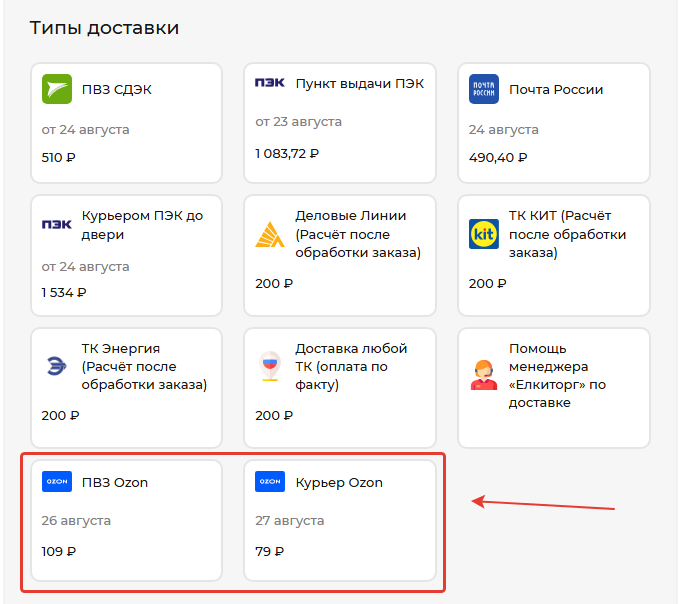The height and width of the screenshot is (604, 679).
Task: Select Деловые Линии delivery title
Action: (358, 234)
